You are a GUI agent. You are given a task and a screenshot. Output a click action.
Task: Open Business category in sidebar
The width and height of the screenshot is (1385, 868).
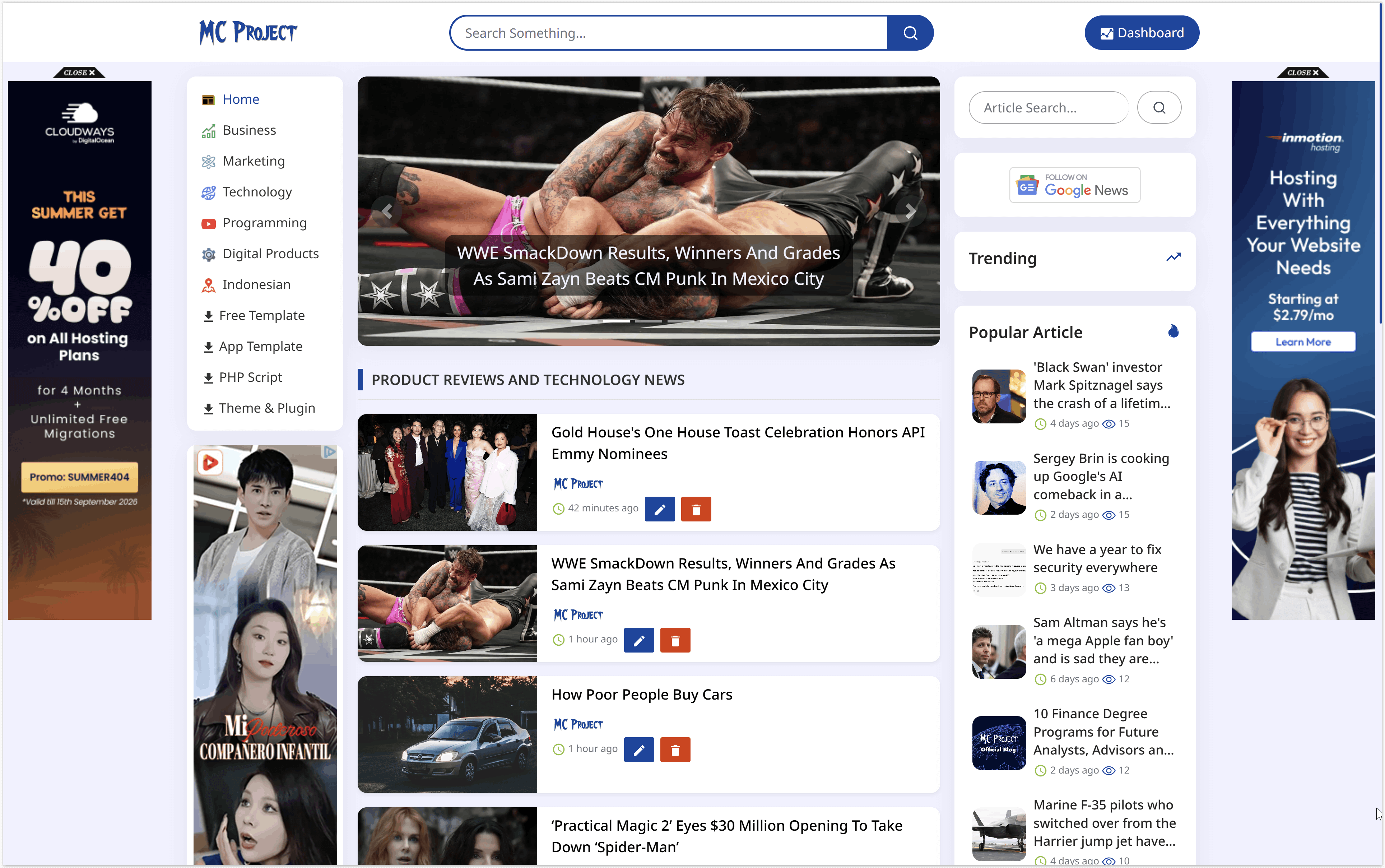click(x=249, y=130)
